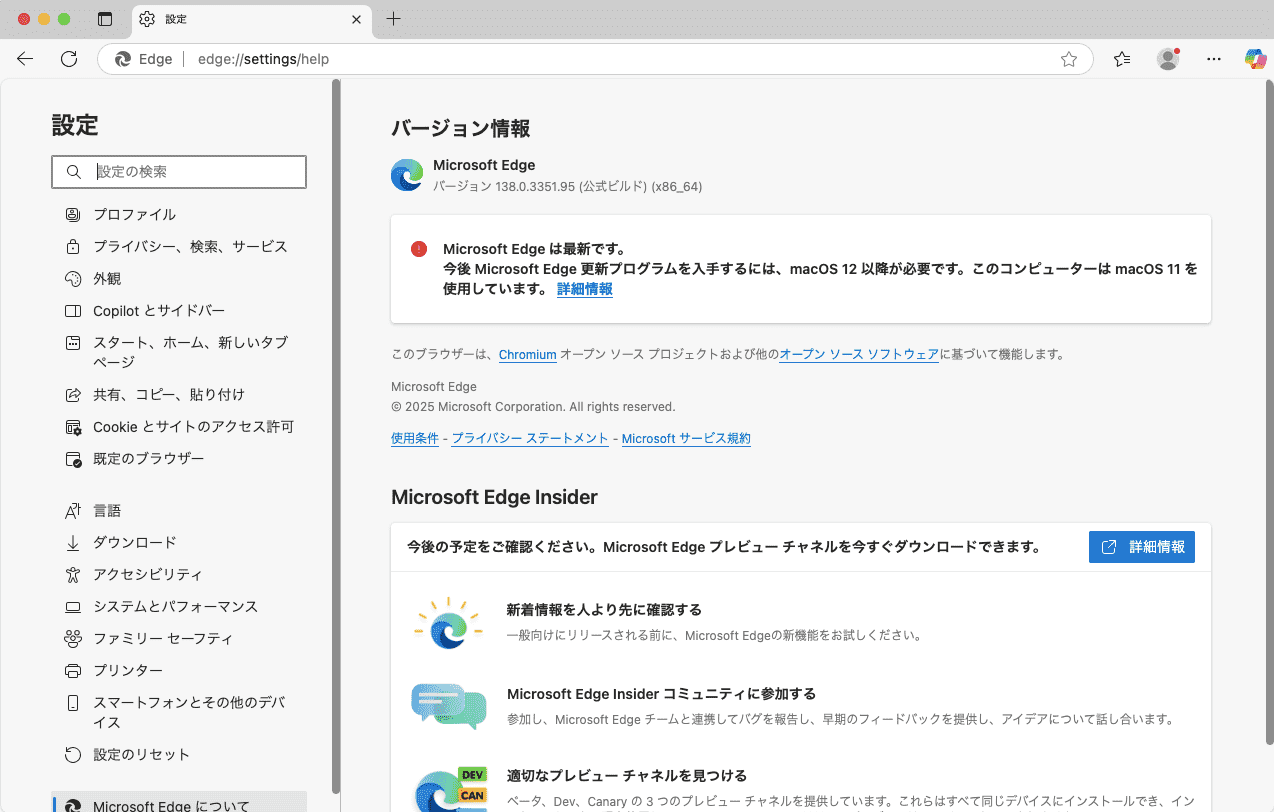Click the Edge icon in the address bar
This screenshot has width=1274, height=812.
(123, 59)
